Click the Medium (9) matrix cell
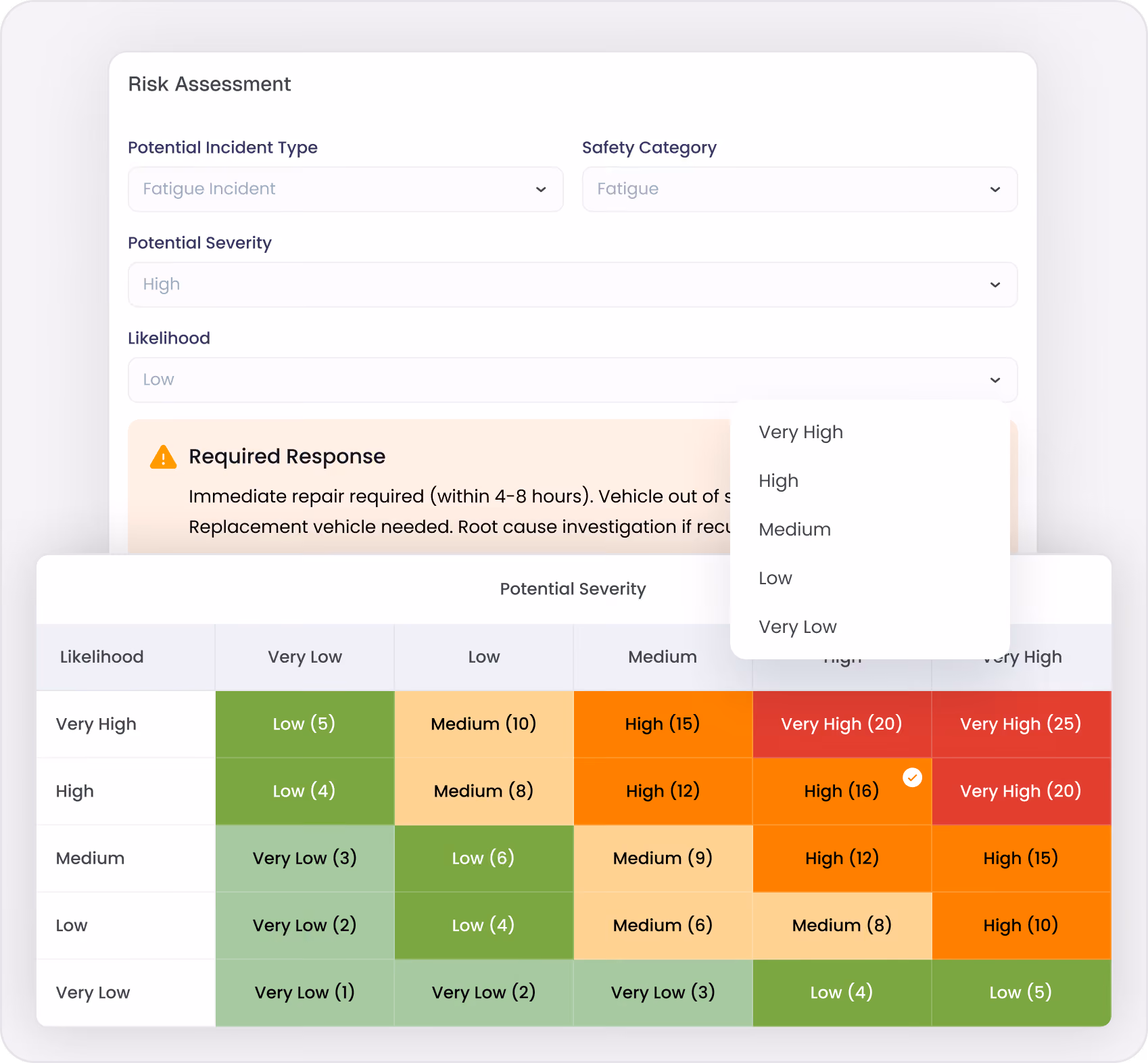The height and width of the screenshot is (1063, 1148). coord(663,858)
